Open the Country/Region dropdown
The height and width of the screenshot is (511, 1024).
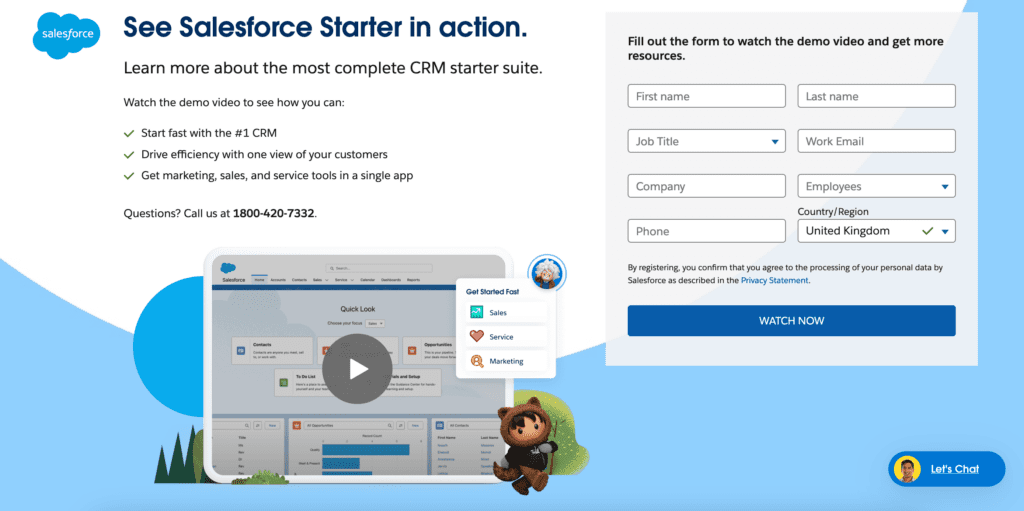876,231
